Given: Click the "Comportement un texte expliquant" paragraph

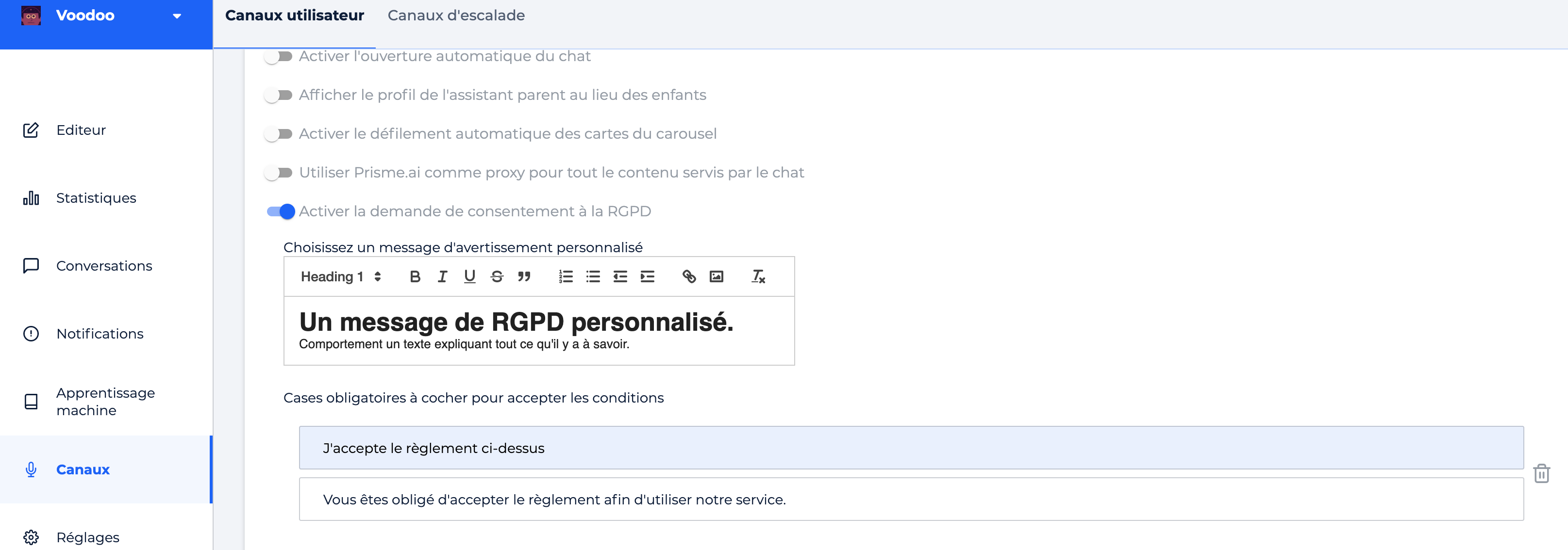Looking at the screenshot, I should [464, 344].
